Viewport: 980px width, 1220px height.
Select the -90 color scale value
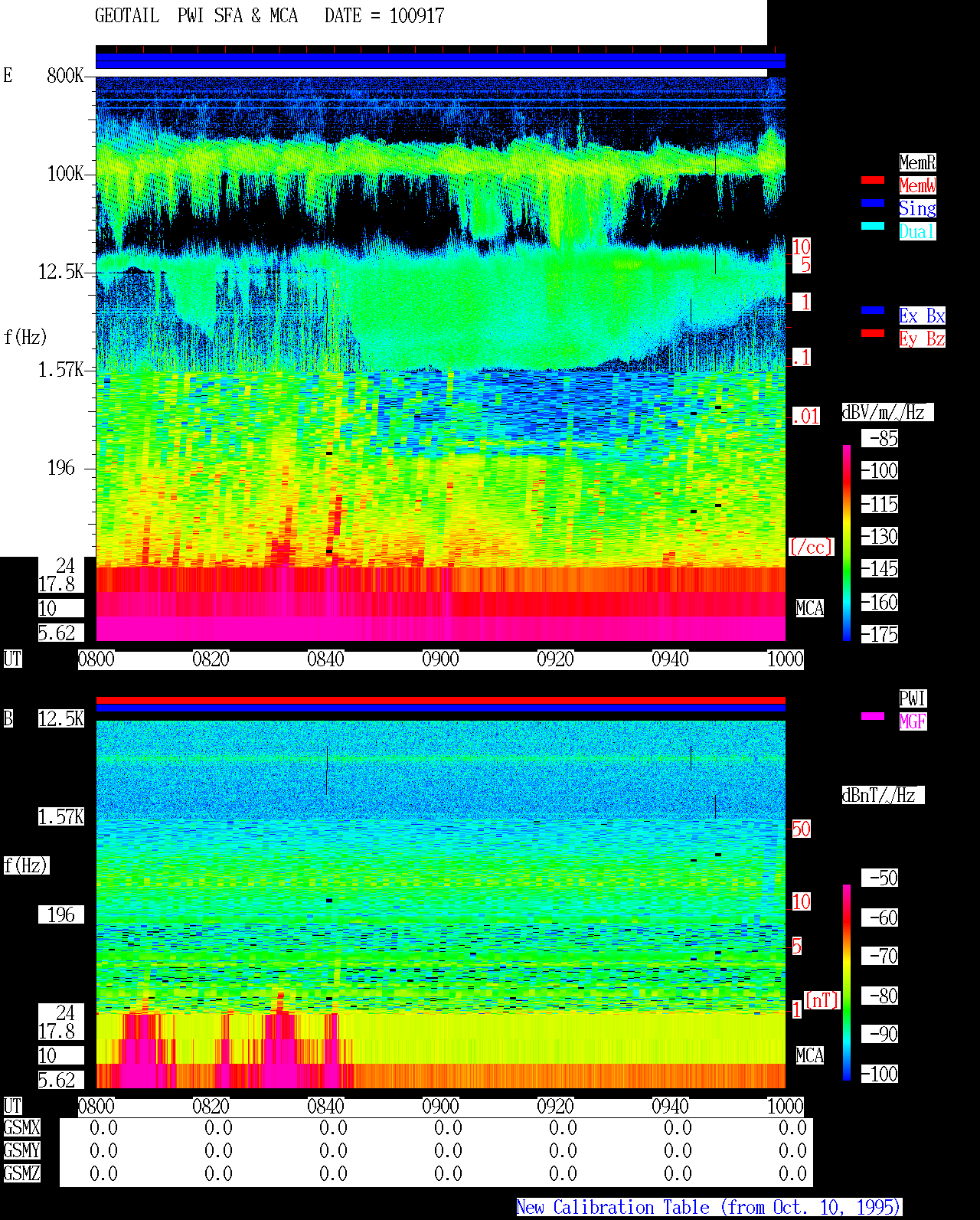pyautogui.click(x=880, y=1034)
